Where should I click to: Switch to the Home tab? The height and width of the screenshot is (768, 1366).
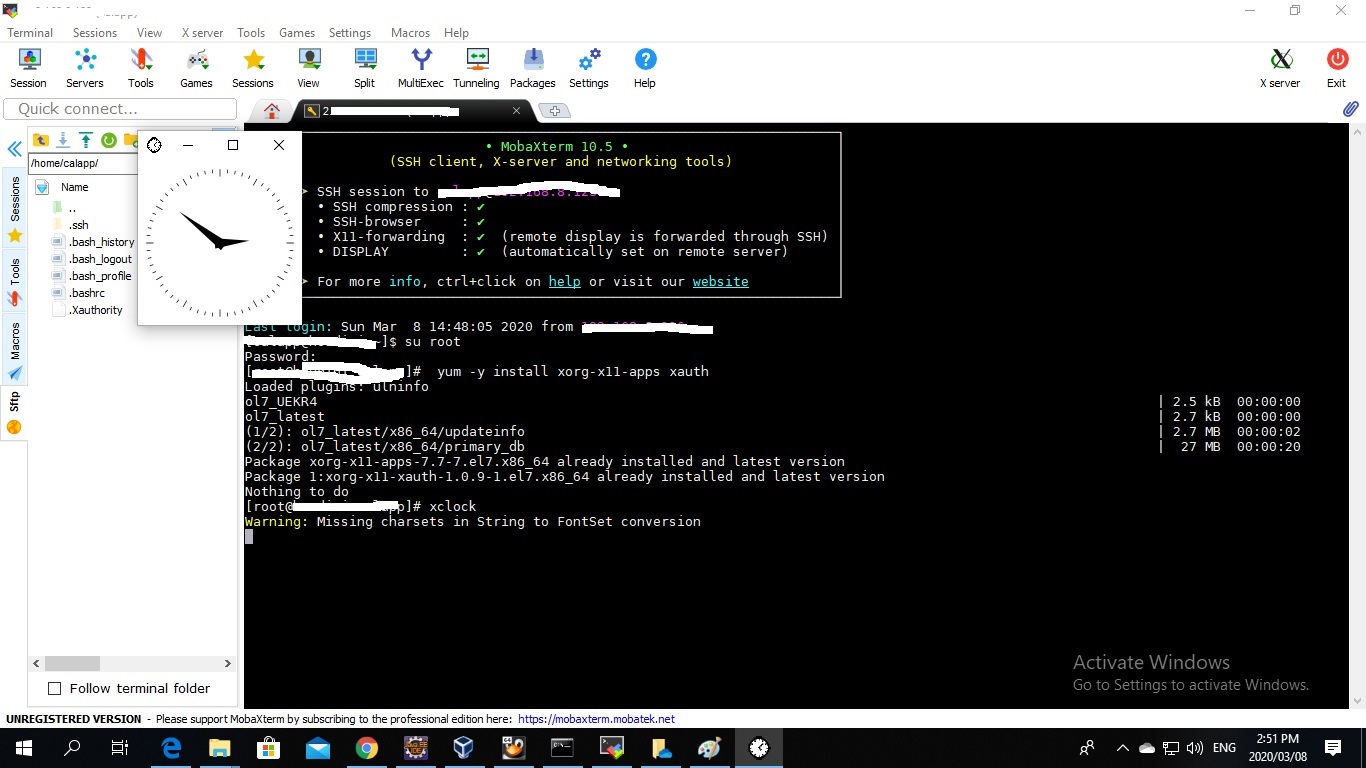click(x=270, y=110)
